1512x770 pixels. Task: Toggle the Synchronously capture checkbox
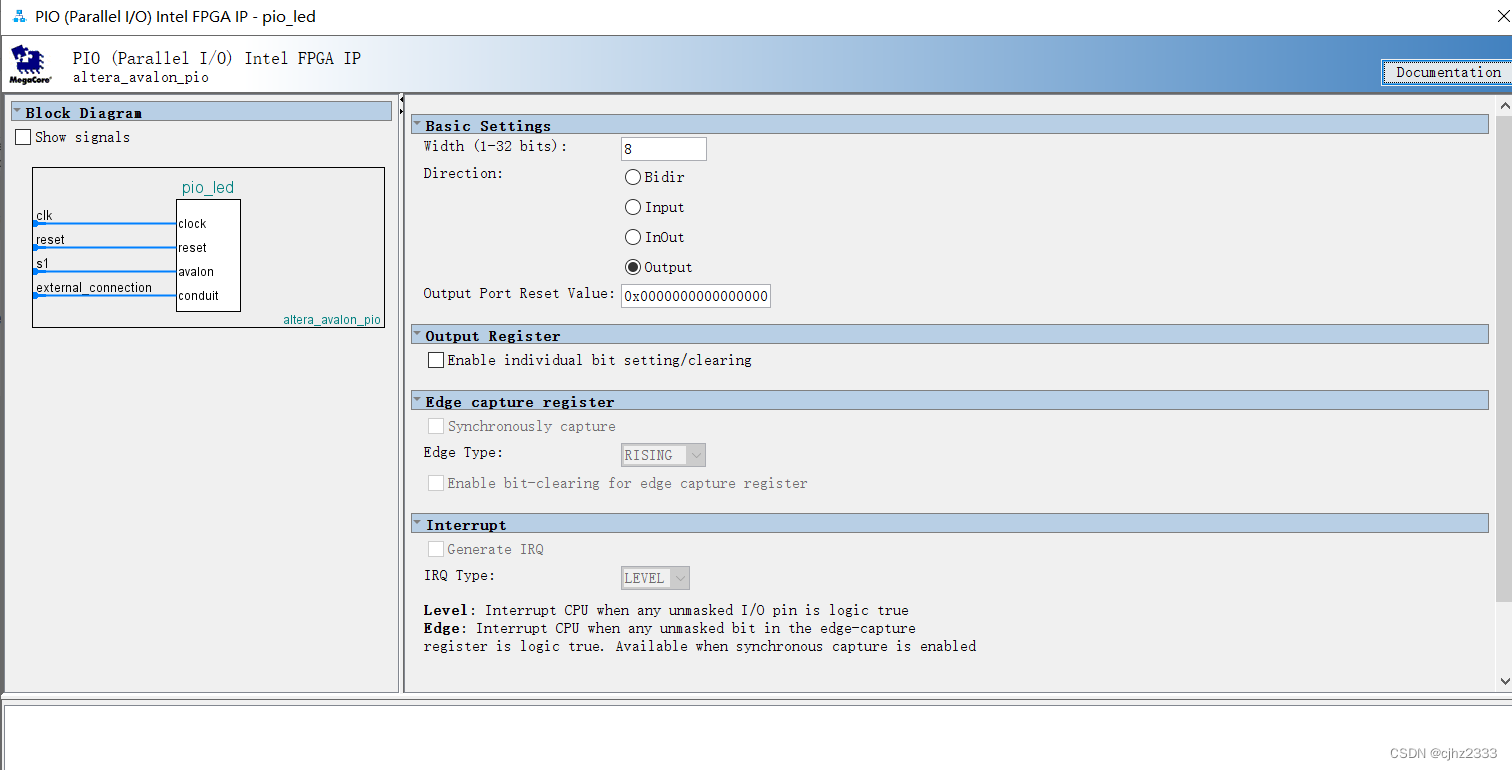point(436,426)
